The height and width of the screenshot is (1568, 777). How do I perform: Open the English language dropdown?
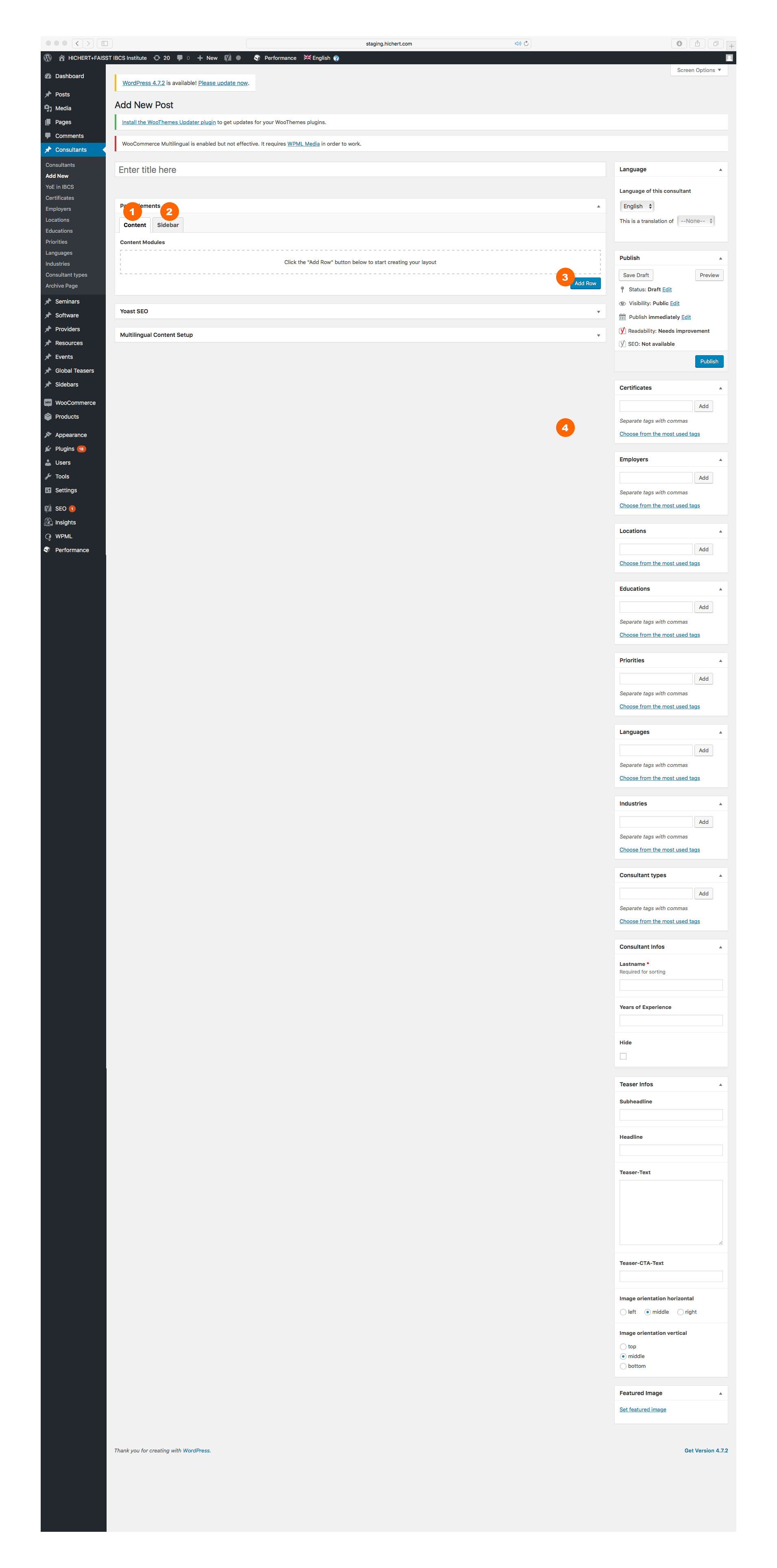[636, 206]
